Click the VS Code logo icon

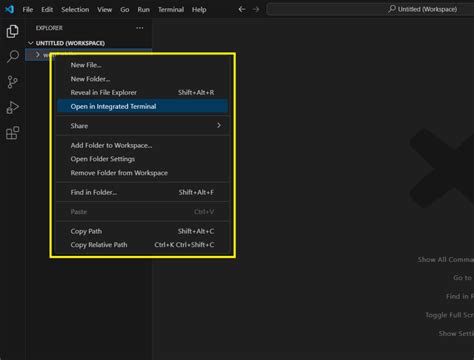(x=9, y=9)
